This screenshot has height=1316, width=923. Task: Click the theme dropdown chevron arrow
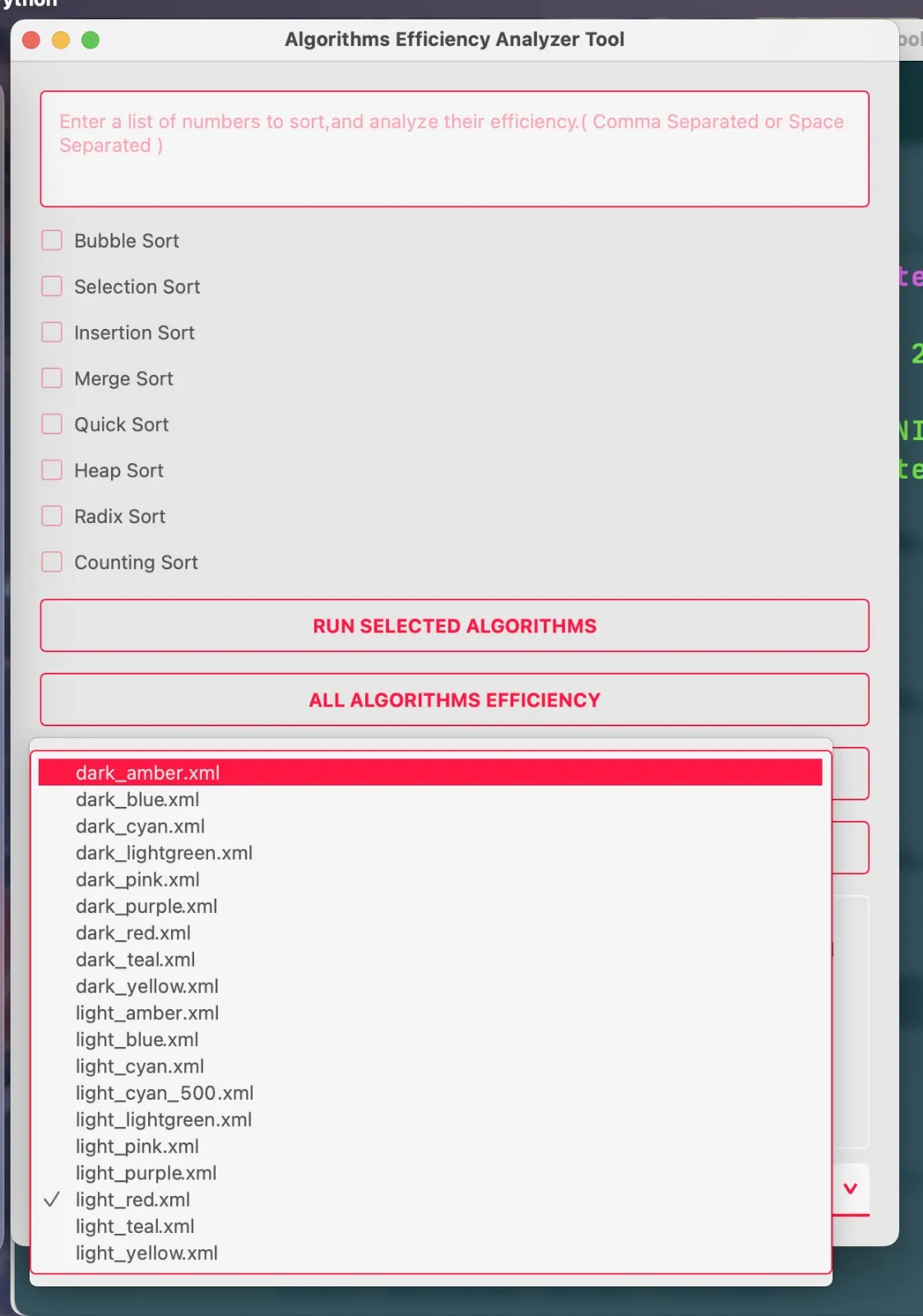click(851, 1189)
